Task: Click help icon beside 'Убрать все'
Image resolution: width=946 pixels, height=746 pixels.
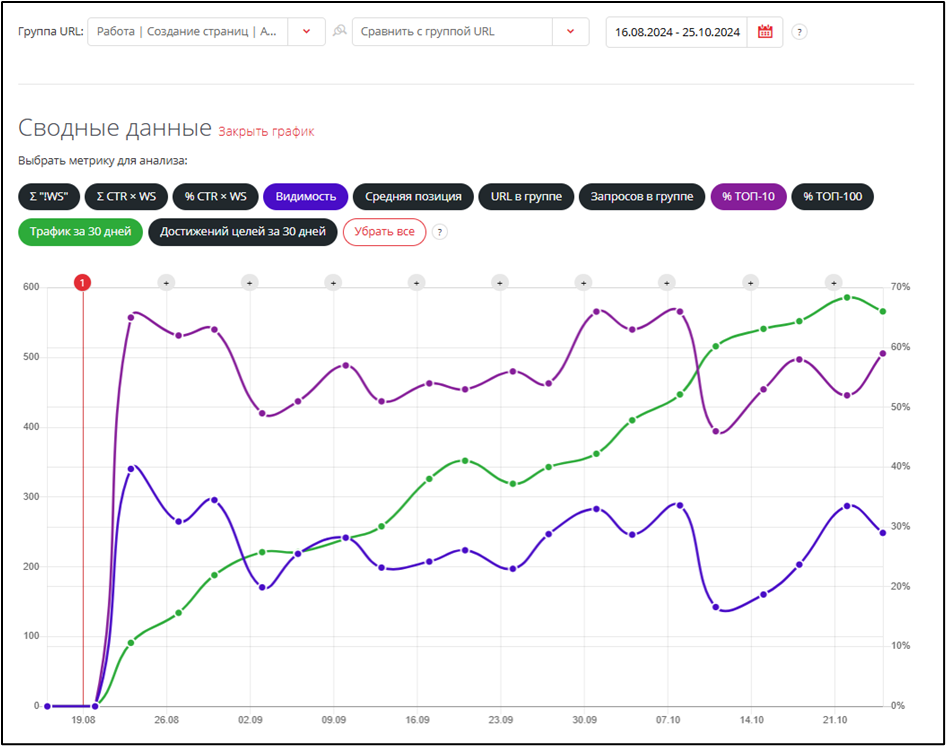Action: click(439, 232)
